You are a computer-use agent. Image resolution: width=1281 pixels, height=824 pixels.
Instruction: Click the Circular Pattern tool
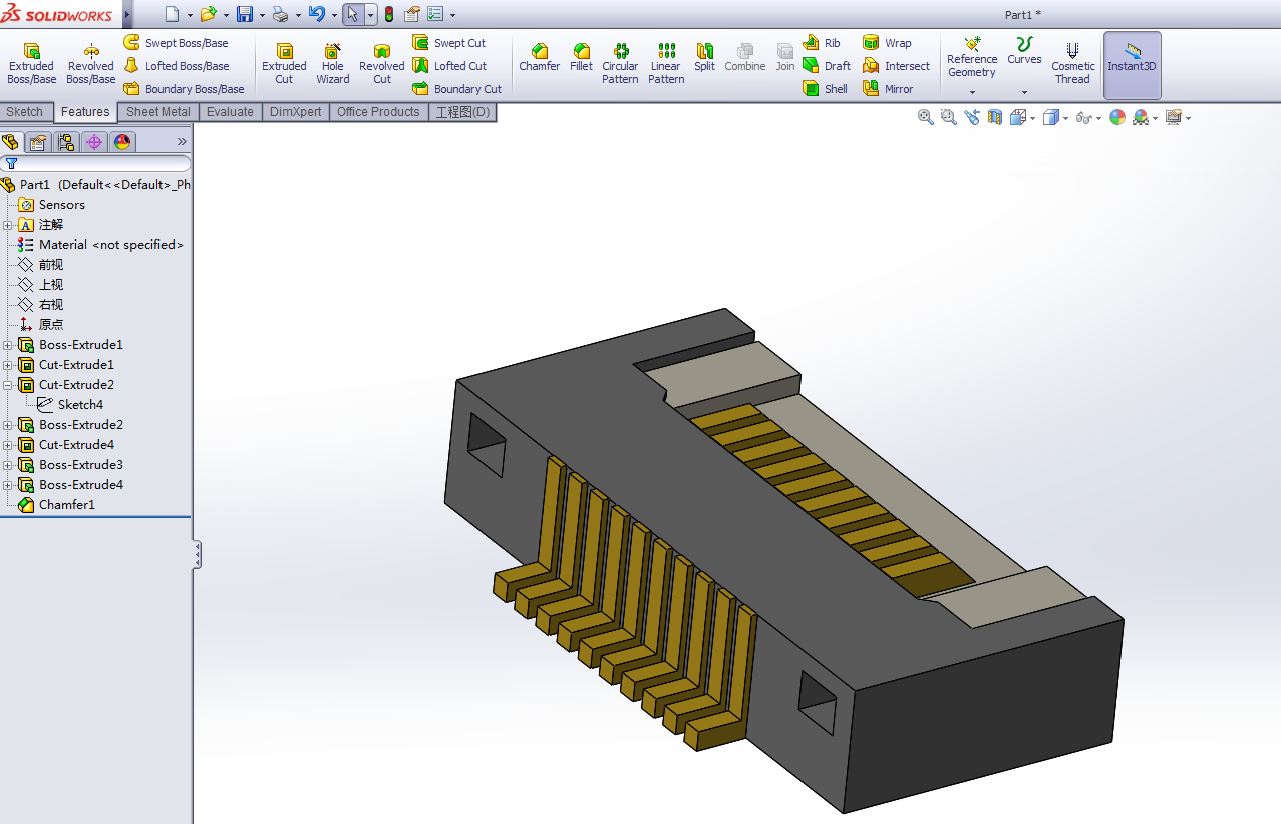click(620, 63)
